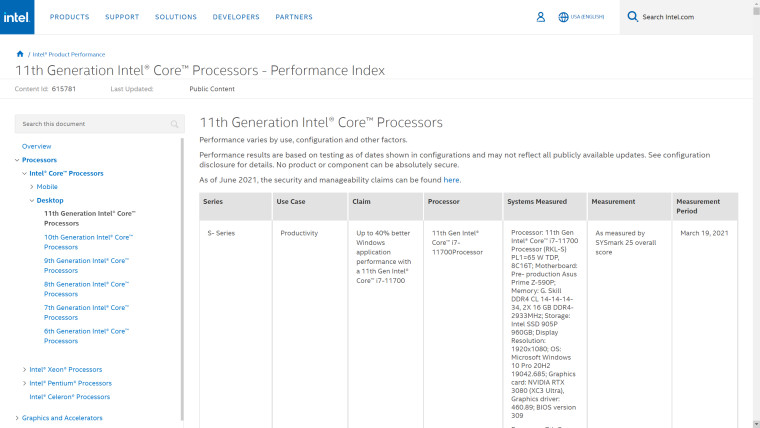Click Graphics and Accelerators label
The width and height of the screenshot is (760, 428).
click(62, 418)
